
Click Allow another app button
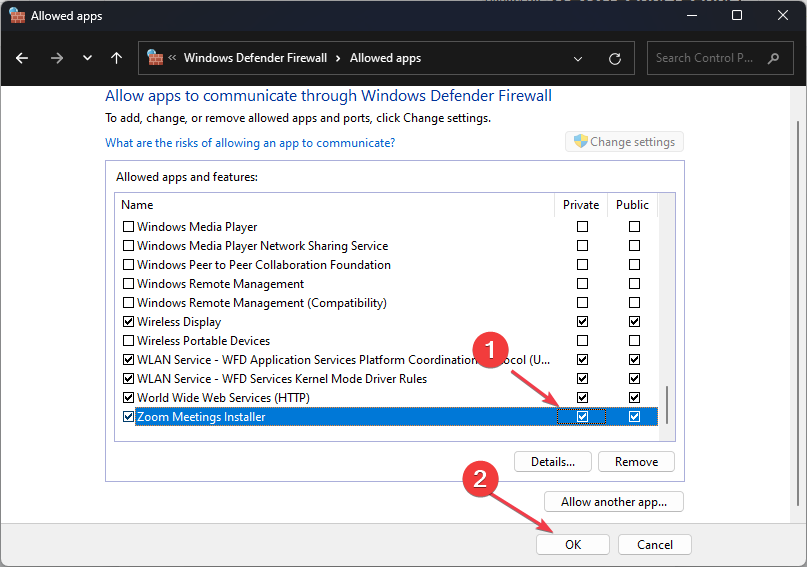coord(613,502)
